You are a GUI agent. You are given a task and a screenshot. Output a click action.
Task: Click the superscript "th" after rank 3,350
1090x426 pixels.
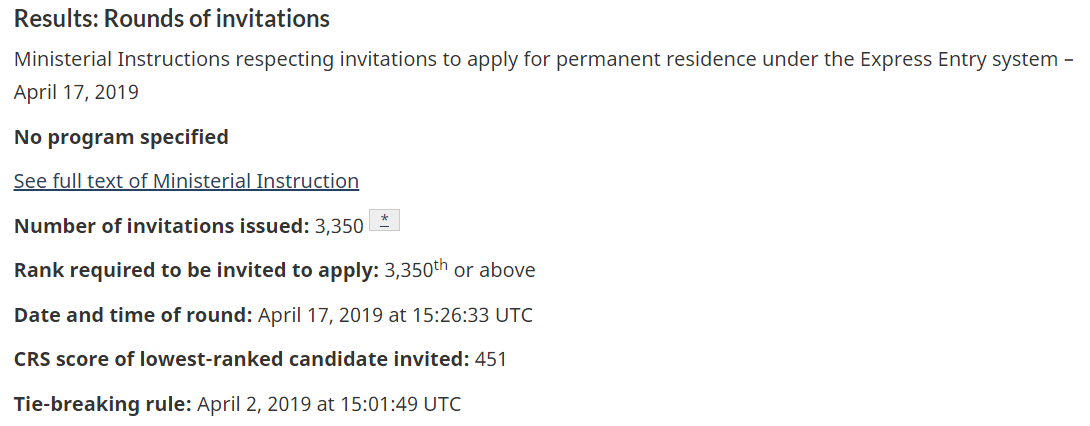pos(440,265)
